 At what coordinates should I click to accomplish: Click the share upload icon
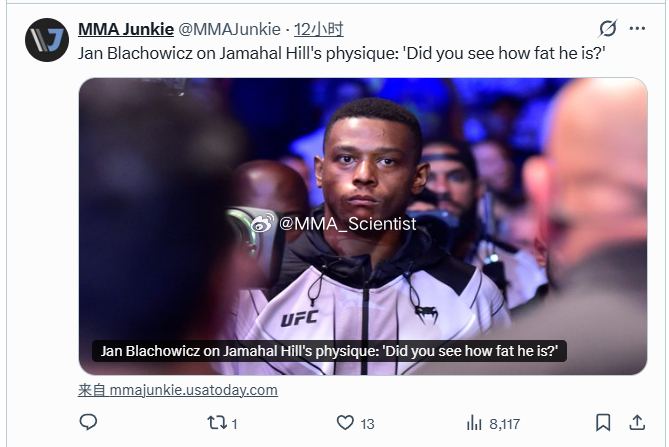[x=637, y=423]
